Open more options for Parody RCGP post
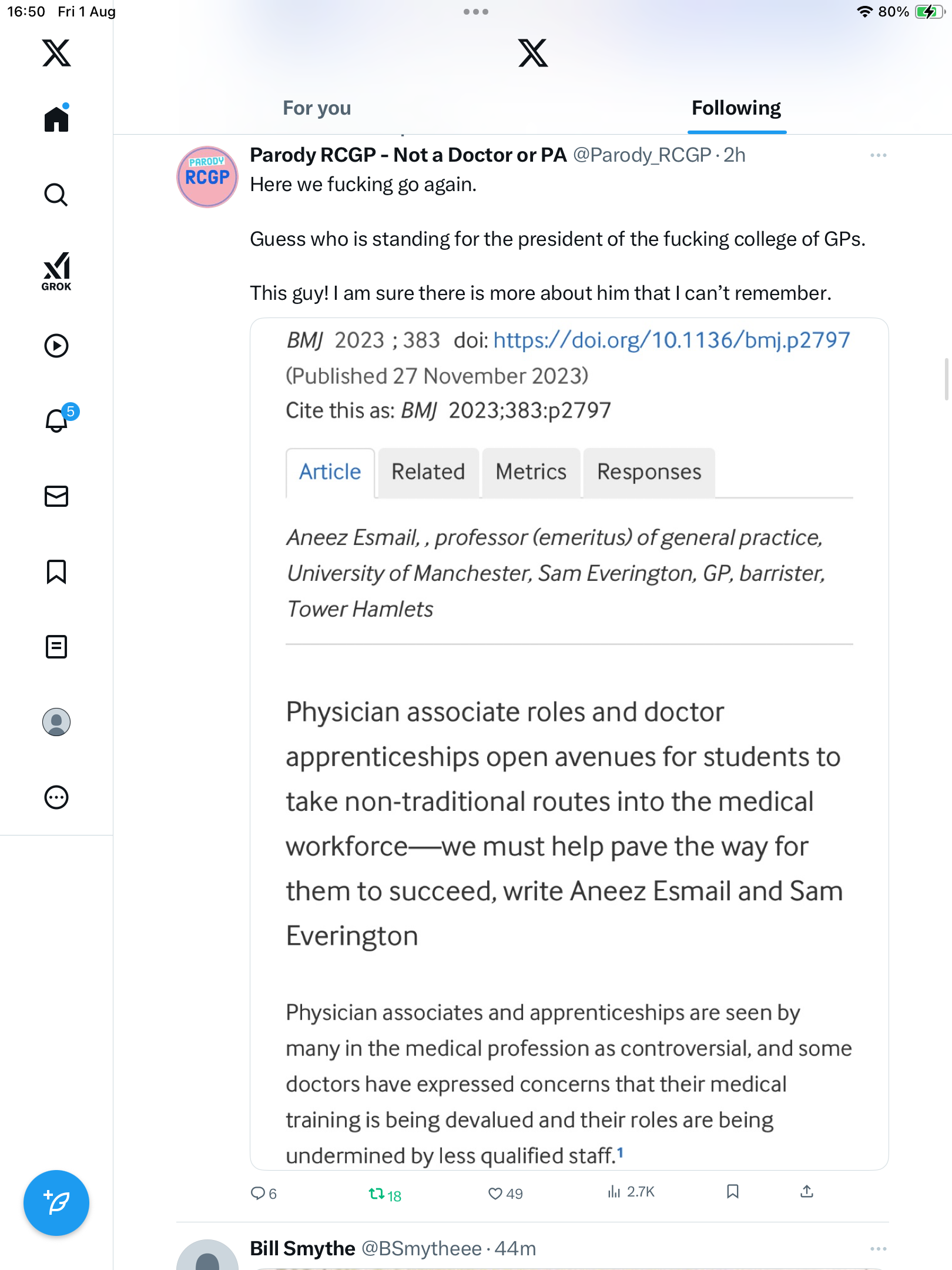Viewport: 952px width, 1270px height. [878, 155]
